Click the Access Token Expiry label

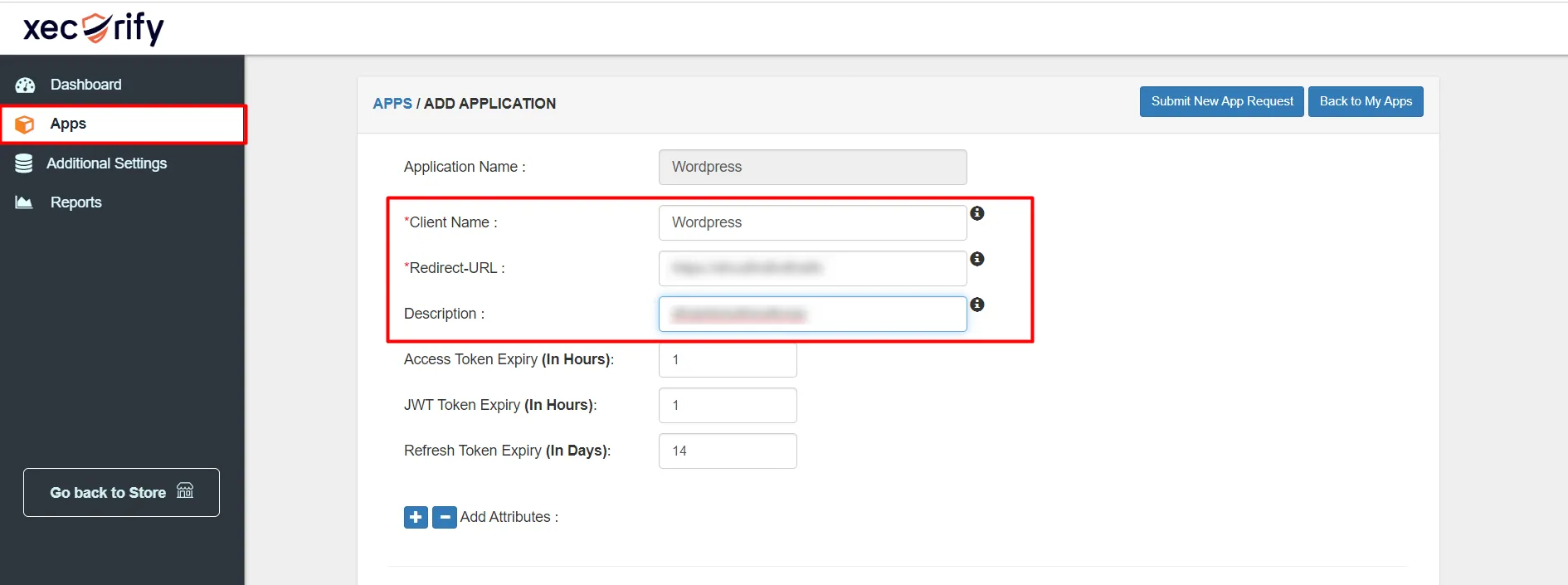[509, 359]
